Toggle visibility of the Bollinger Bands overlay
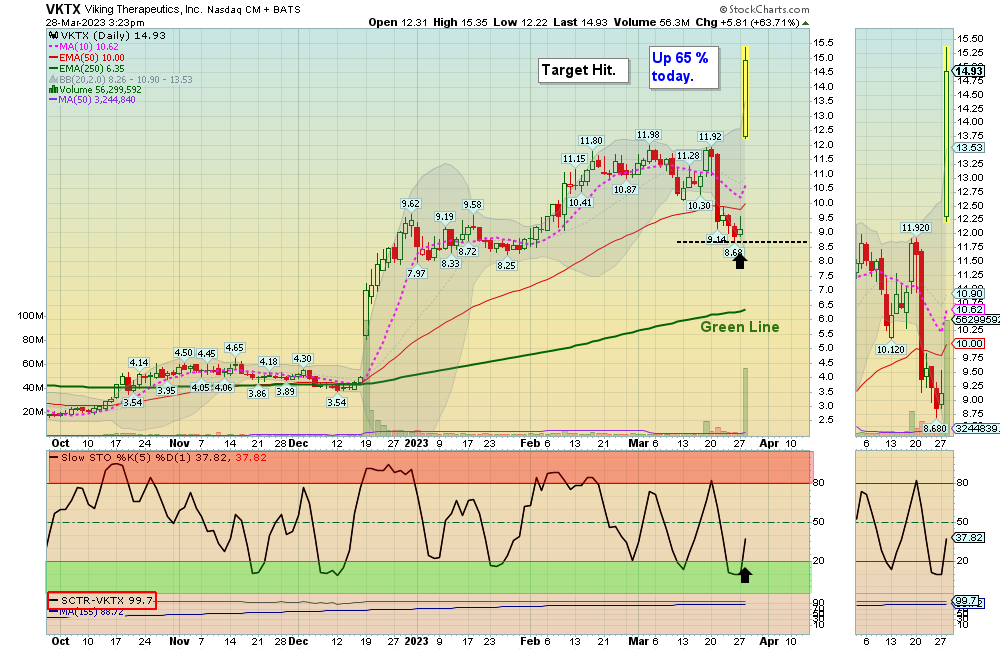 (x=52, y=79)
